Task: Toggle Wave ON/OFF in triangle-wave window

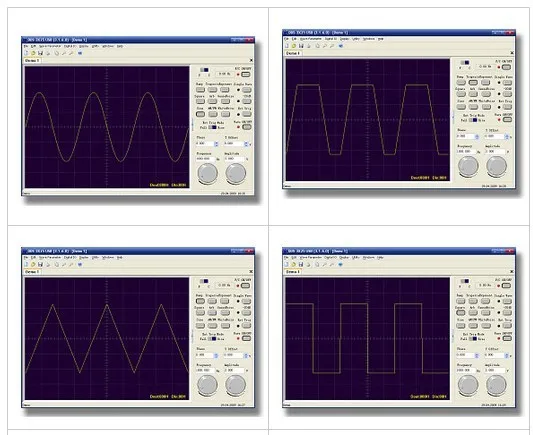Action: (x=246, y=338)
